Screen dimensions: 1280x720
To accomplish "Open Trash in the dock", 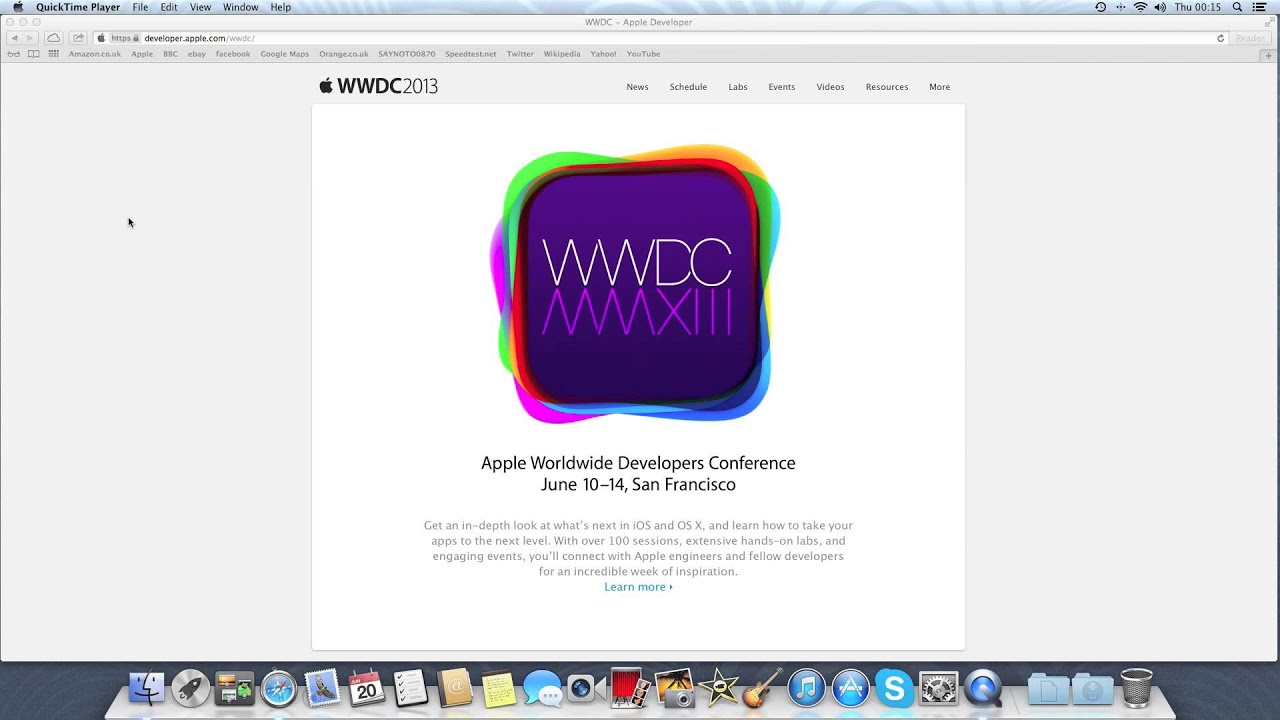I will coord(1136,688).
